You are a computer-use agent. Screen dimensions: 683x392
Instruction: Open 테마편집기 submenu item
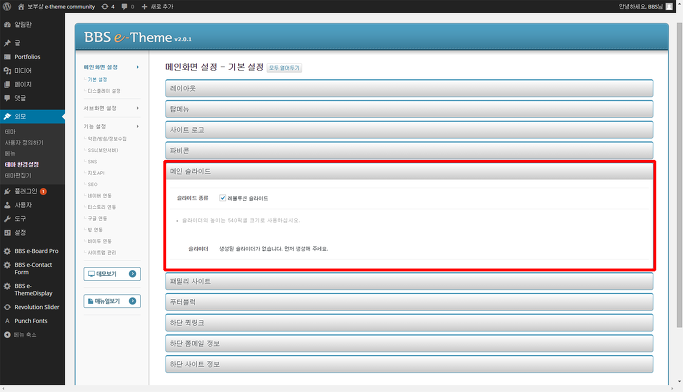click(x=18, y=176)
